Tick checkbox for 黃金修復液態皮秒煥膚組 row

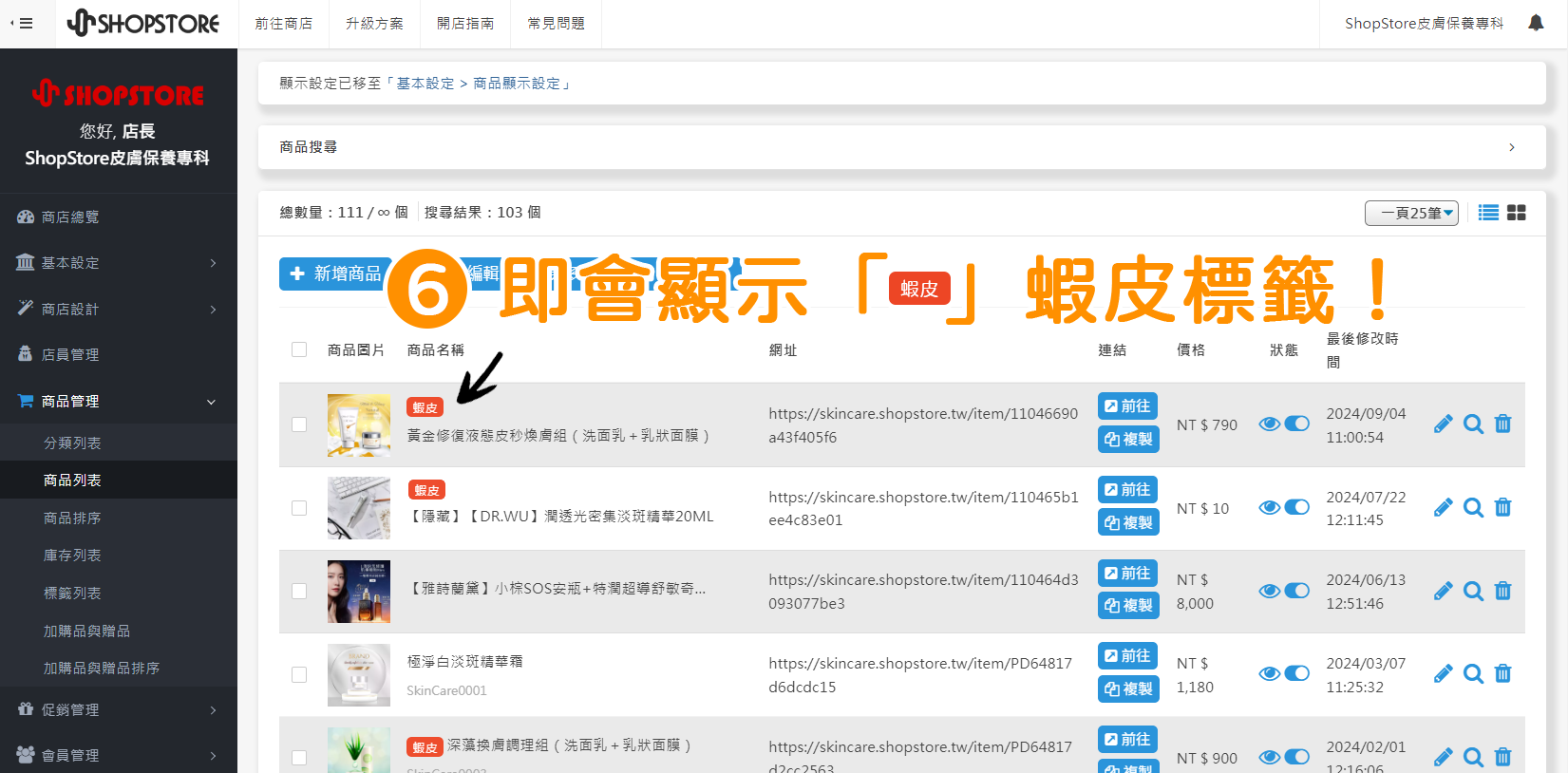299,424
